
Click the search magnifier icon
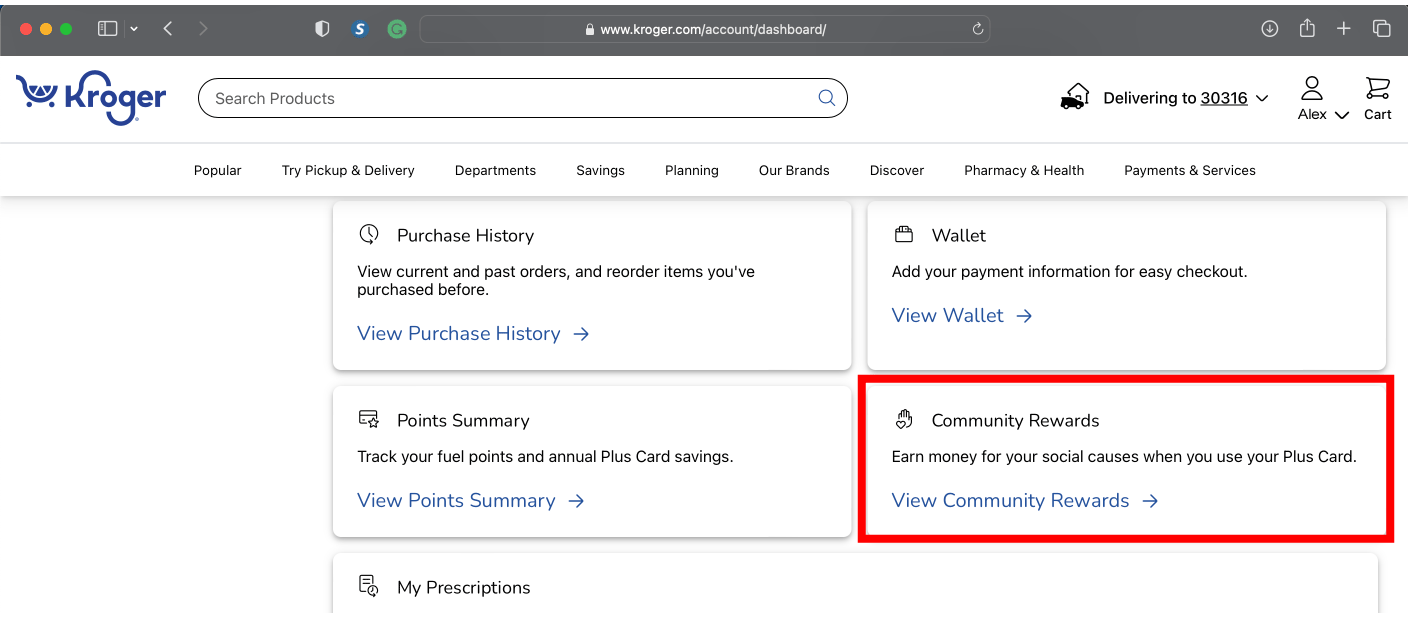pos(826,98)
